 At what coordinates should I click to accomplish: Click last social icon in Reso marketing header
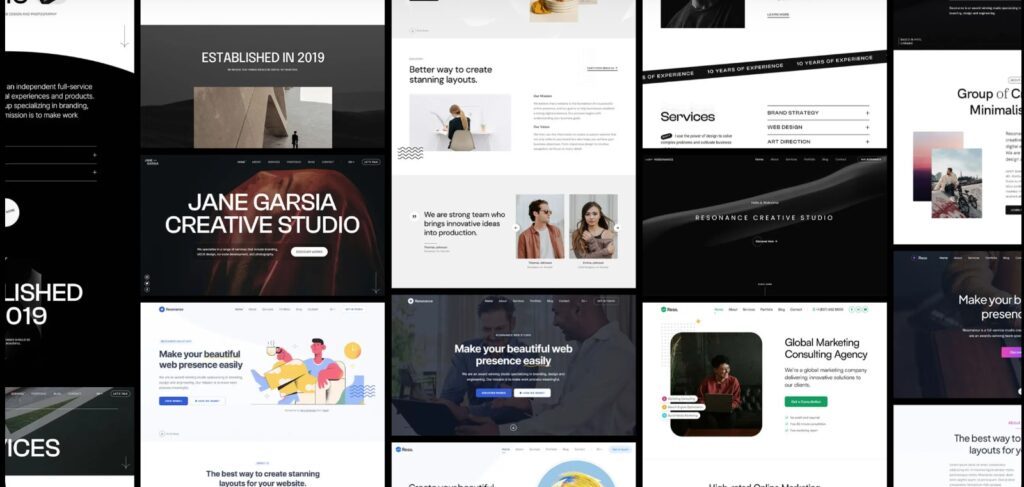[865, 309]
